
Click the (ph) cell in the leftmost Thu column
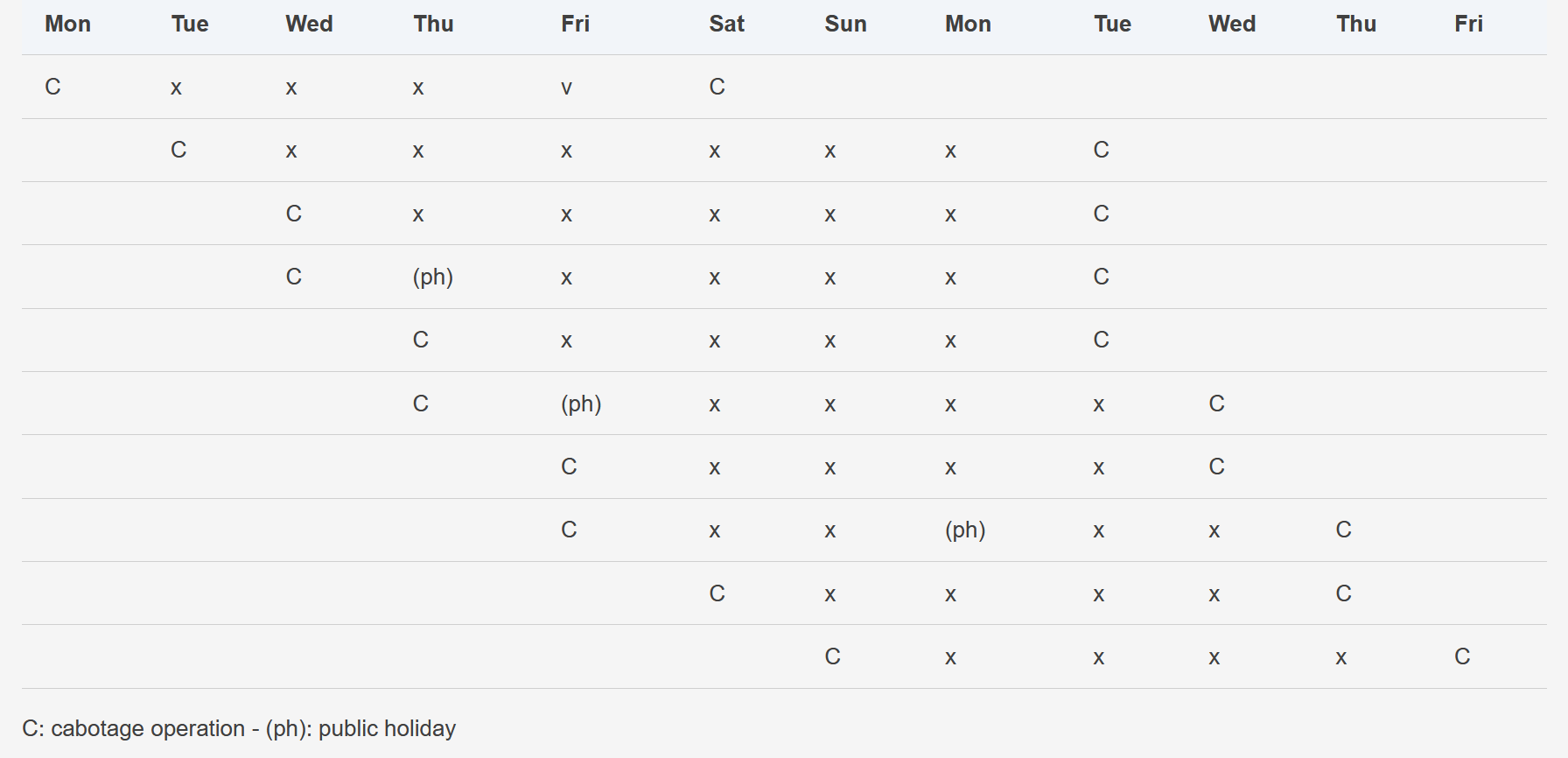pyautogui.click(x=433, y=277)
